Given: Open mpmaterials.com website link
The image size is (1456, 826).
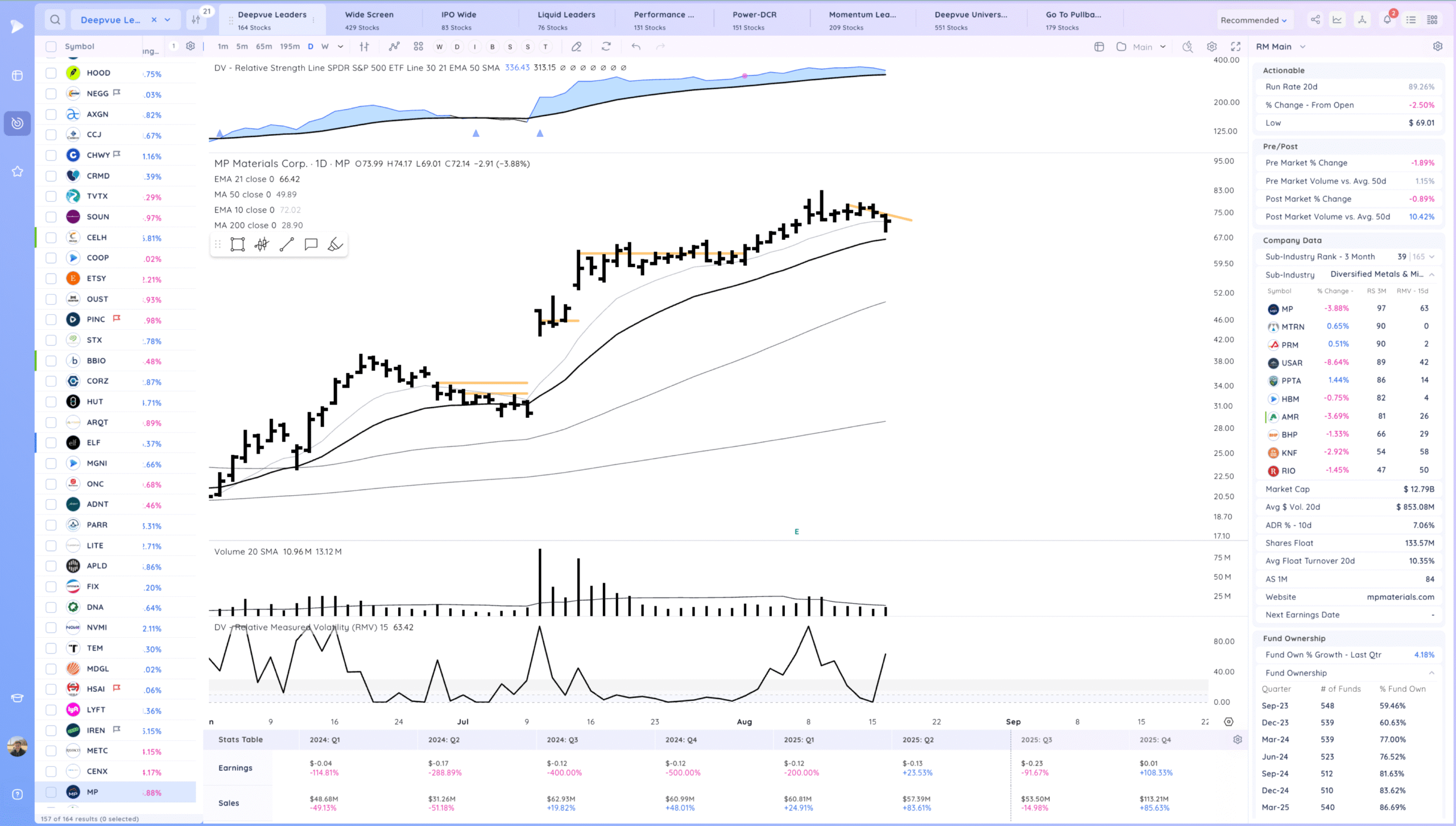Looking at the screenshot, I should (x=1400, y=597).
